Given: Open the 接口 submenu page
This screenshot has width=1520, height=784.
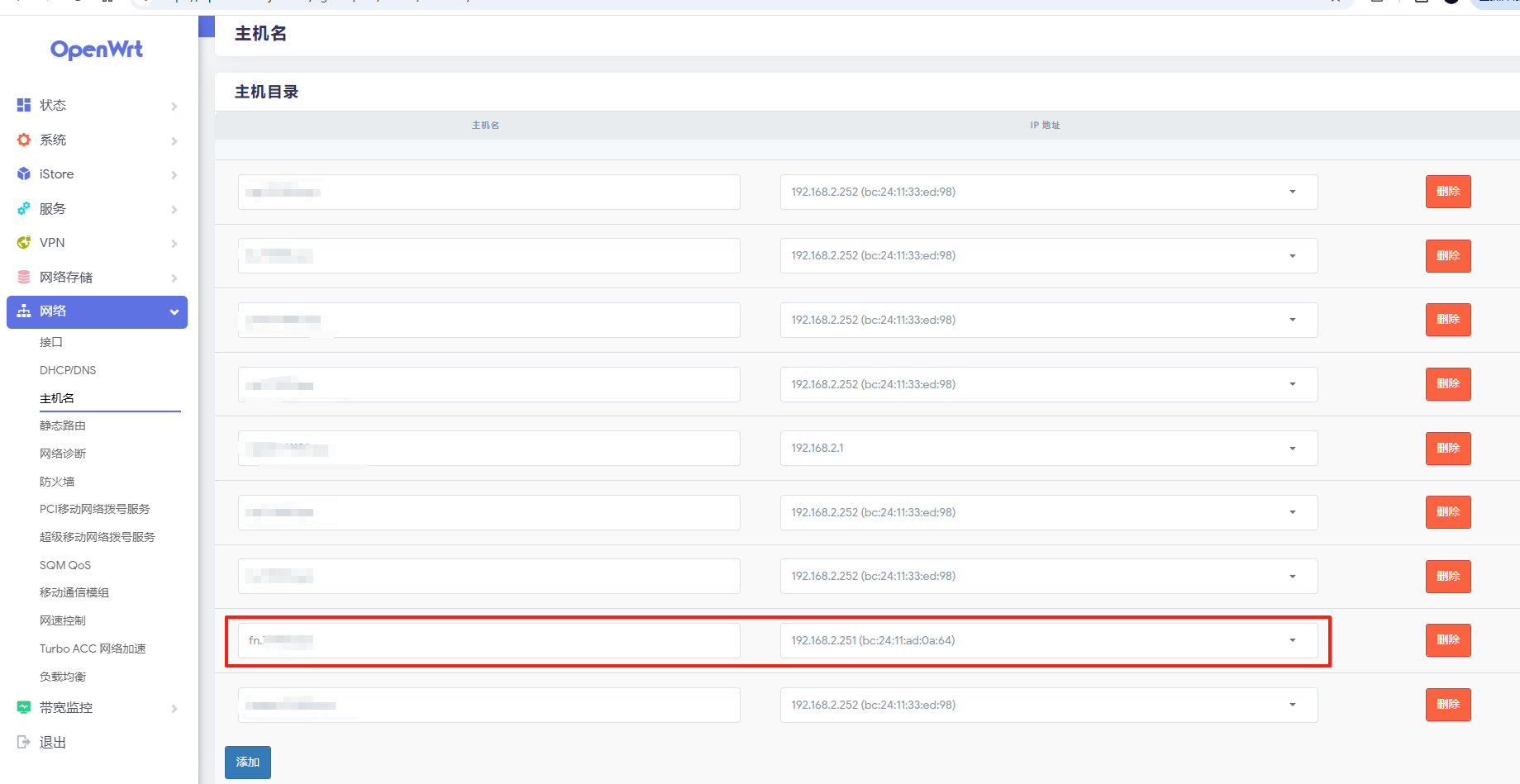Looking at the screenshot, I should point(51,342).
